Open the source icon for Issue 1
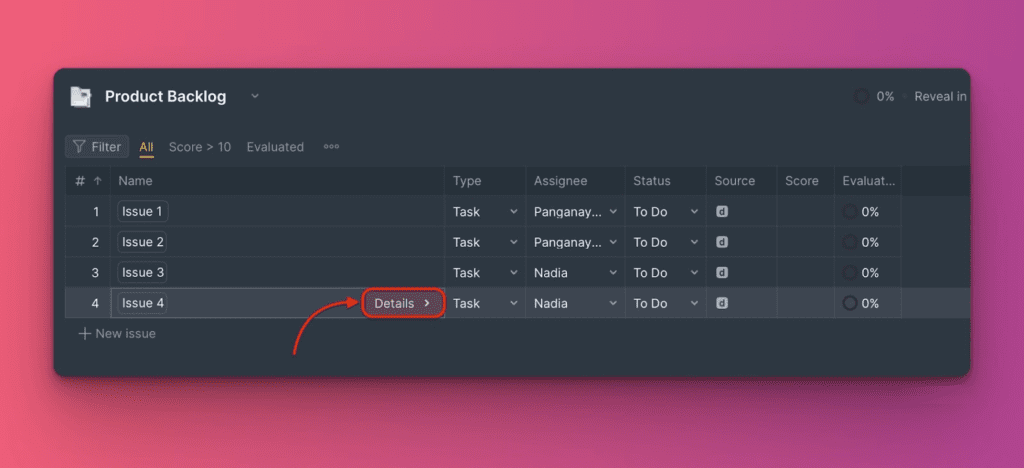The image size is (1024, 468). (722, 212)
